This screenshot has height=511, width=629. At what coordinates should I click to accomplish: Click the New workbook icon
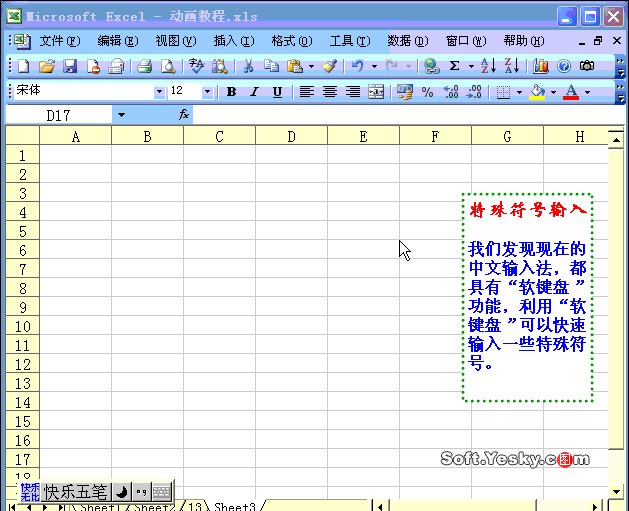point(23,66)
